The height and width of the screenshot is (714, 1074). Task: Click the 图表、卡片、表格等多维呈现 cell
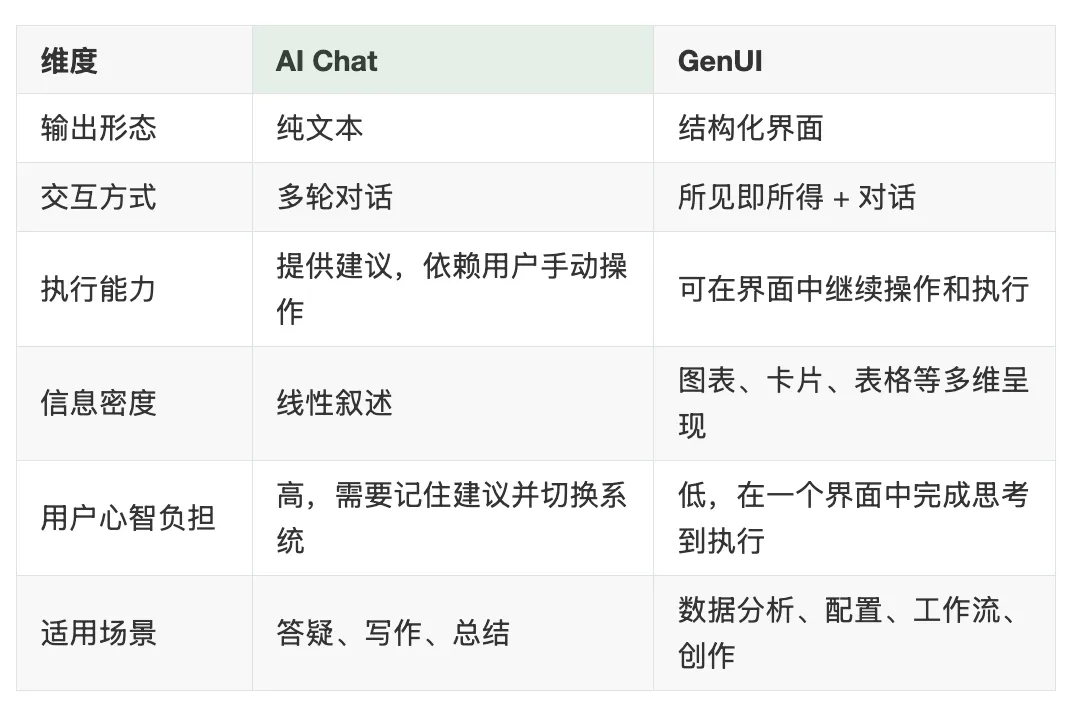point(853,403)
